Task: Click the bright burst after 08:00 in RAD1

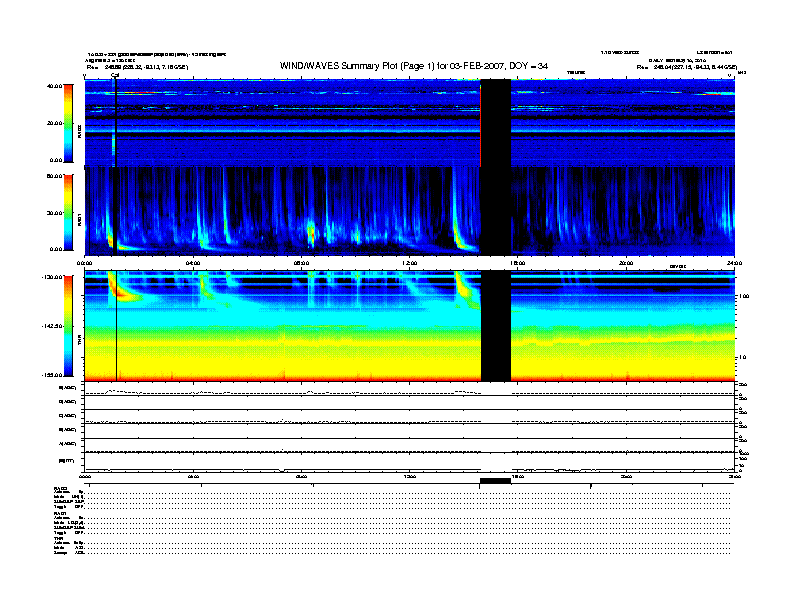Action: click(x=311, y=235)
